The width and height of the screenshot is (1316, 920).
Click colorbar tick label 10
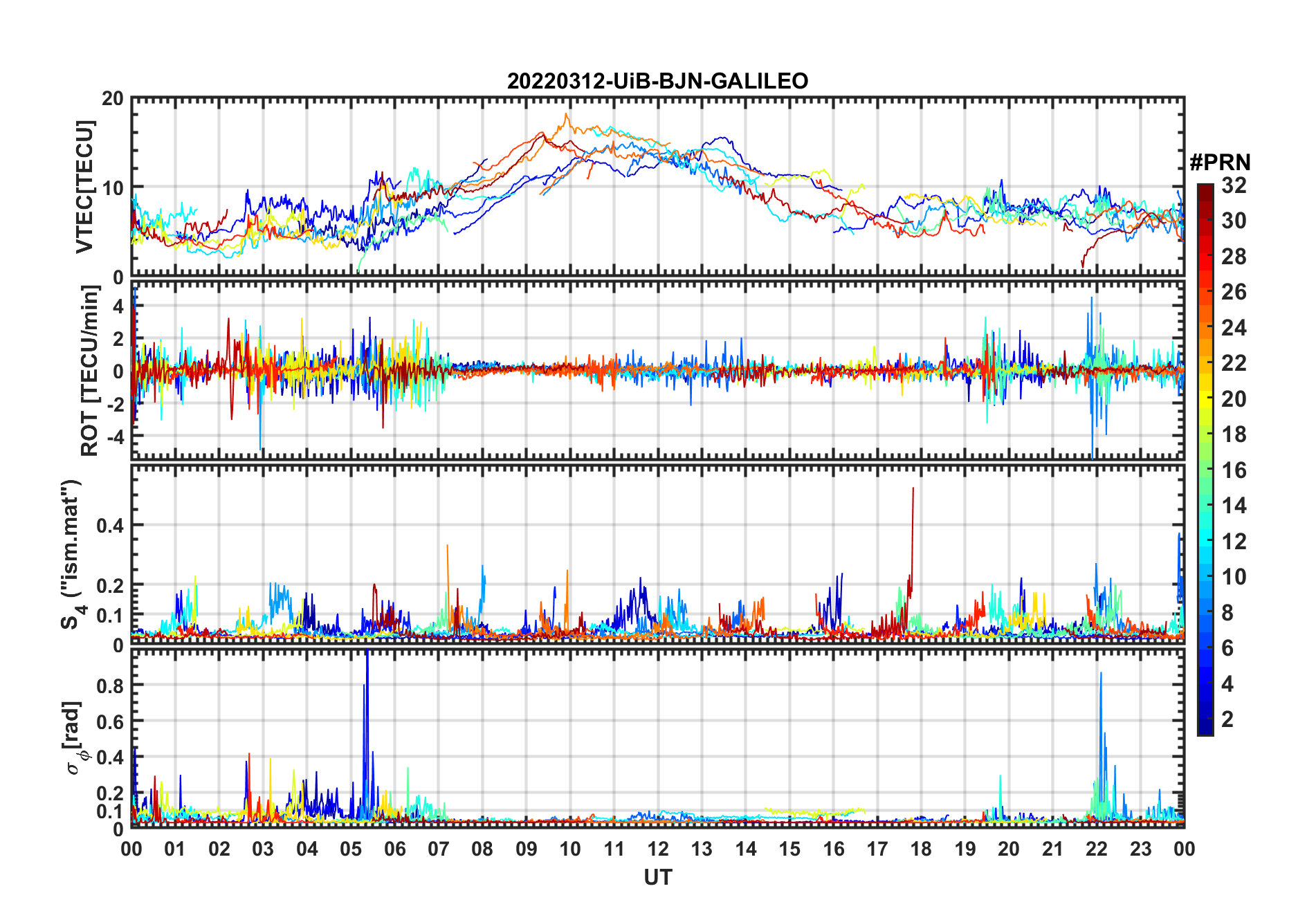click(1234, 577)
